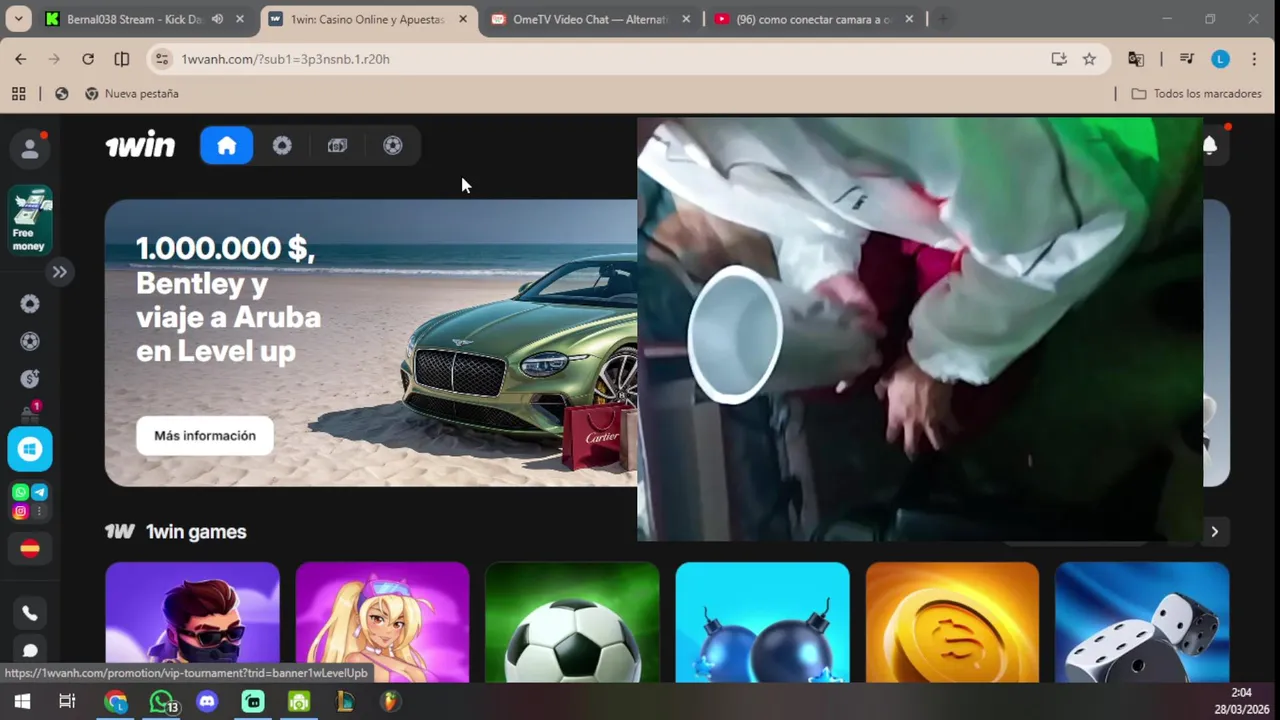Open the Telegram social link in sidebar
Viewport: 1280px width, 720px height.
[39, 492]
